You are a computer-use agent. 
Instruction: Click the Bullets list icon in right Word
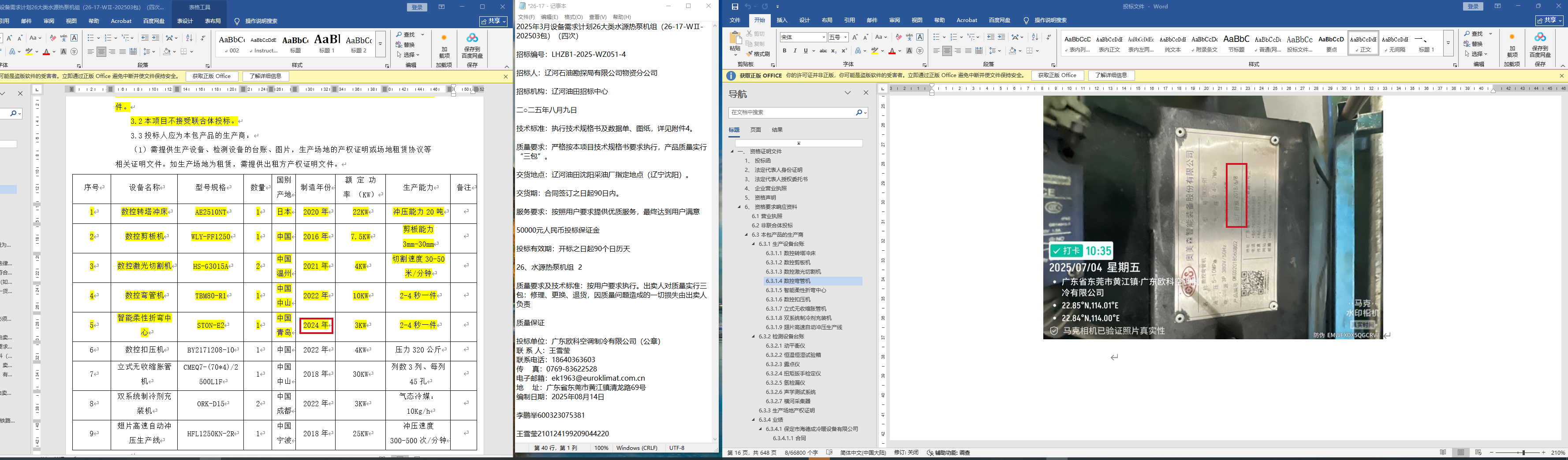coord(937,37)
